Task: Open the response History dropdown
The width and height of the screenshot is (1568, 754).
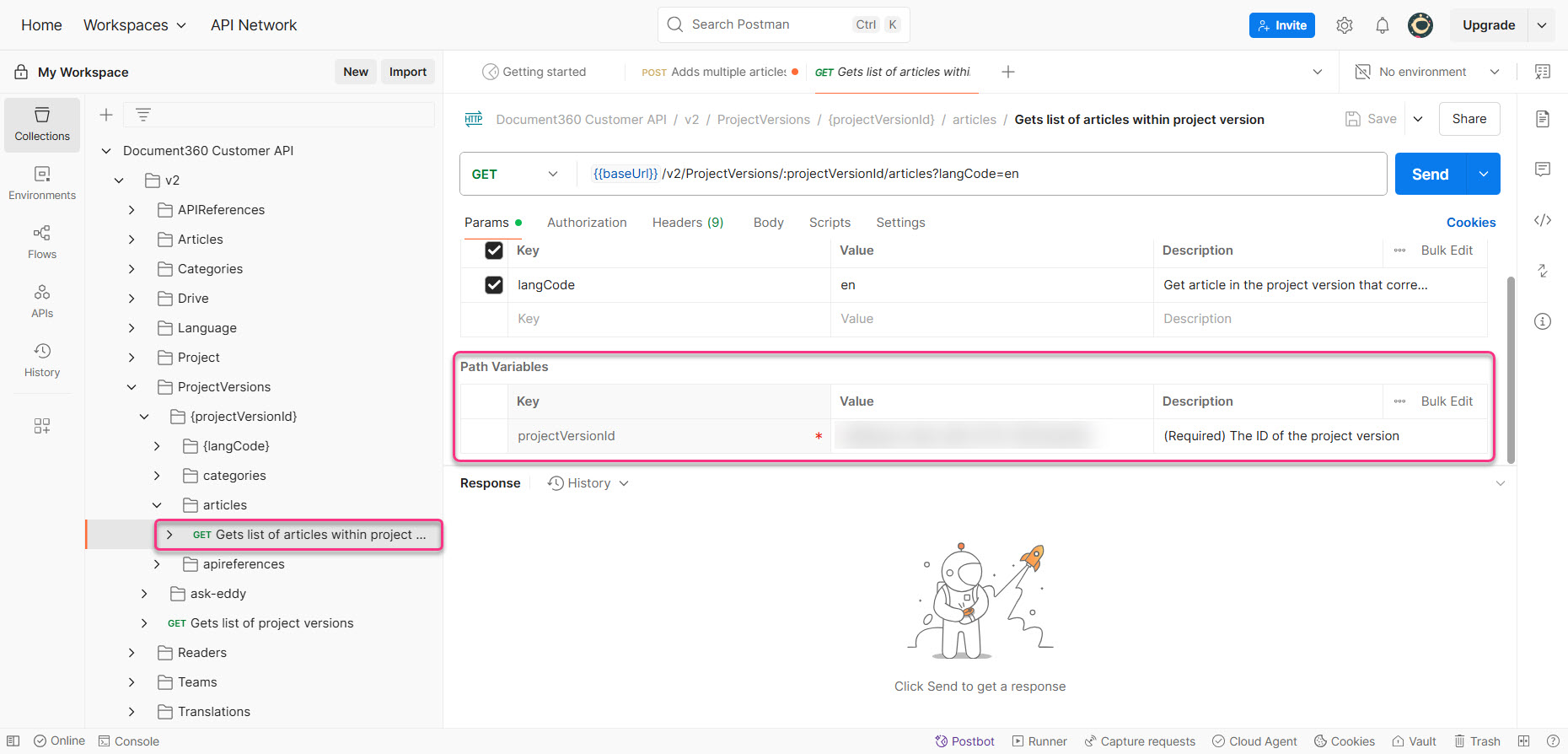Action: click(588, 483)
